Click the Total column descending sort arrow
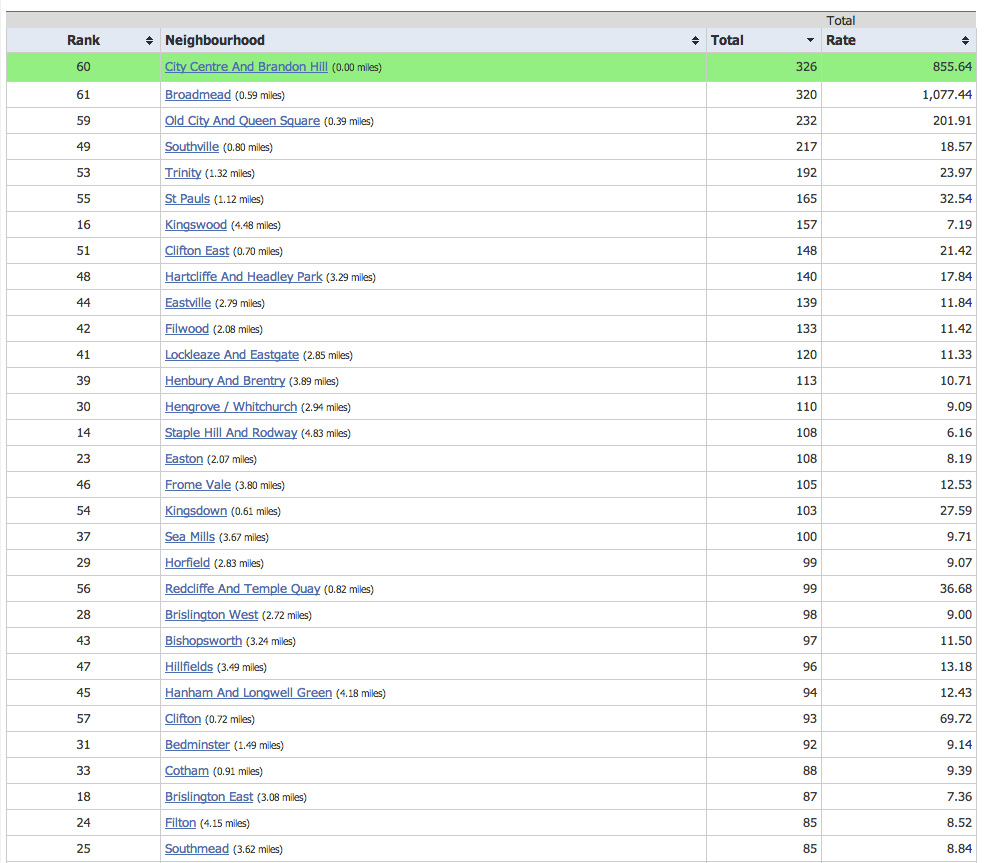This screenshot has width=990, height=863. 810,41
